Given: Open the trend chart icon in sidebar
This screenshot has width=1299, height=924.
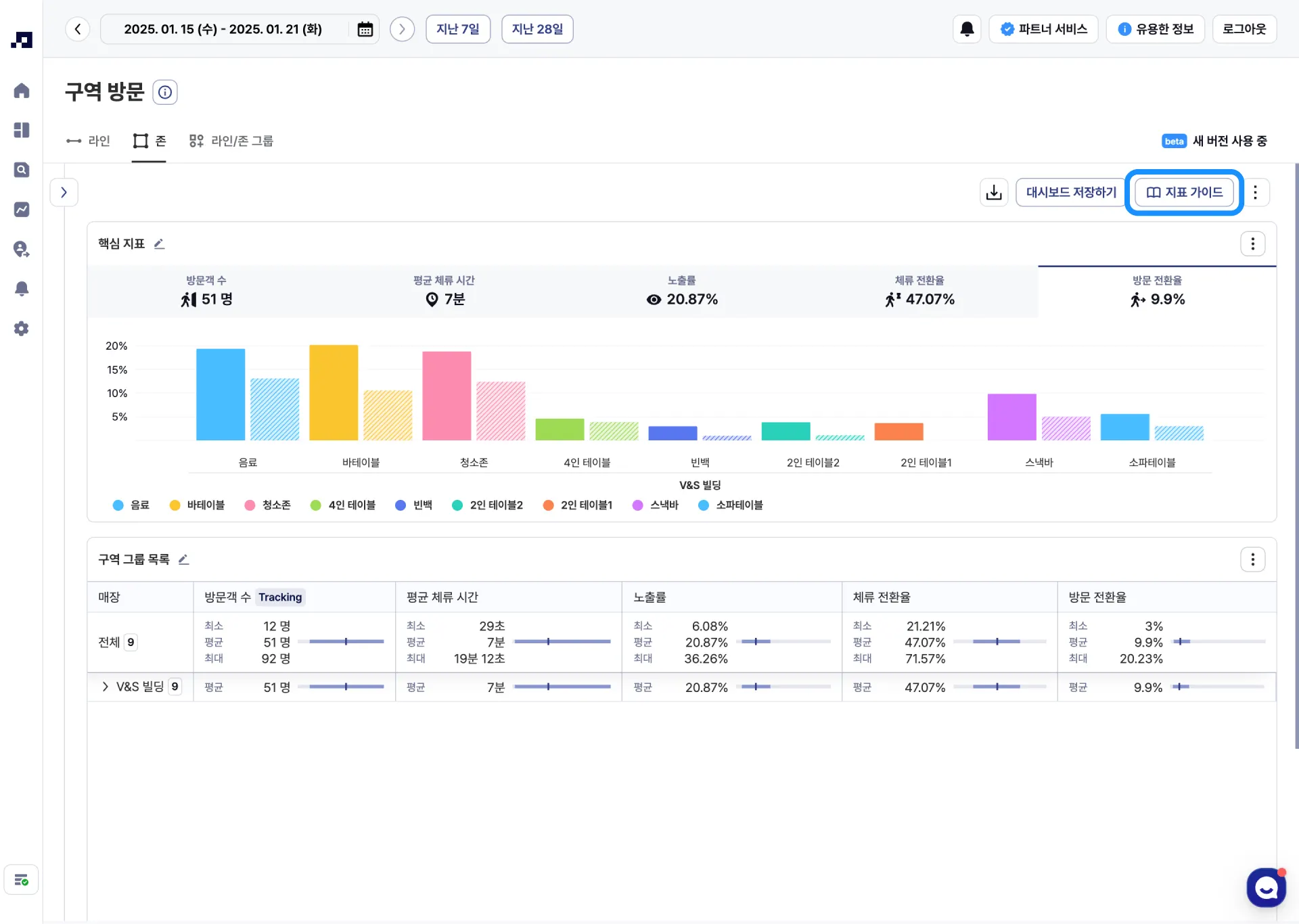Looking at the screenshot, I should (x=22, y=210).
